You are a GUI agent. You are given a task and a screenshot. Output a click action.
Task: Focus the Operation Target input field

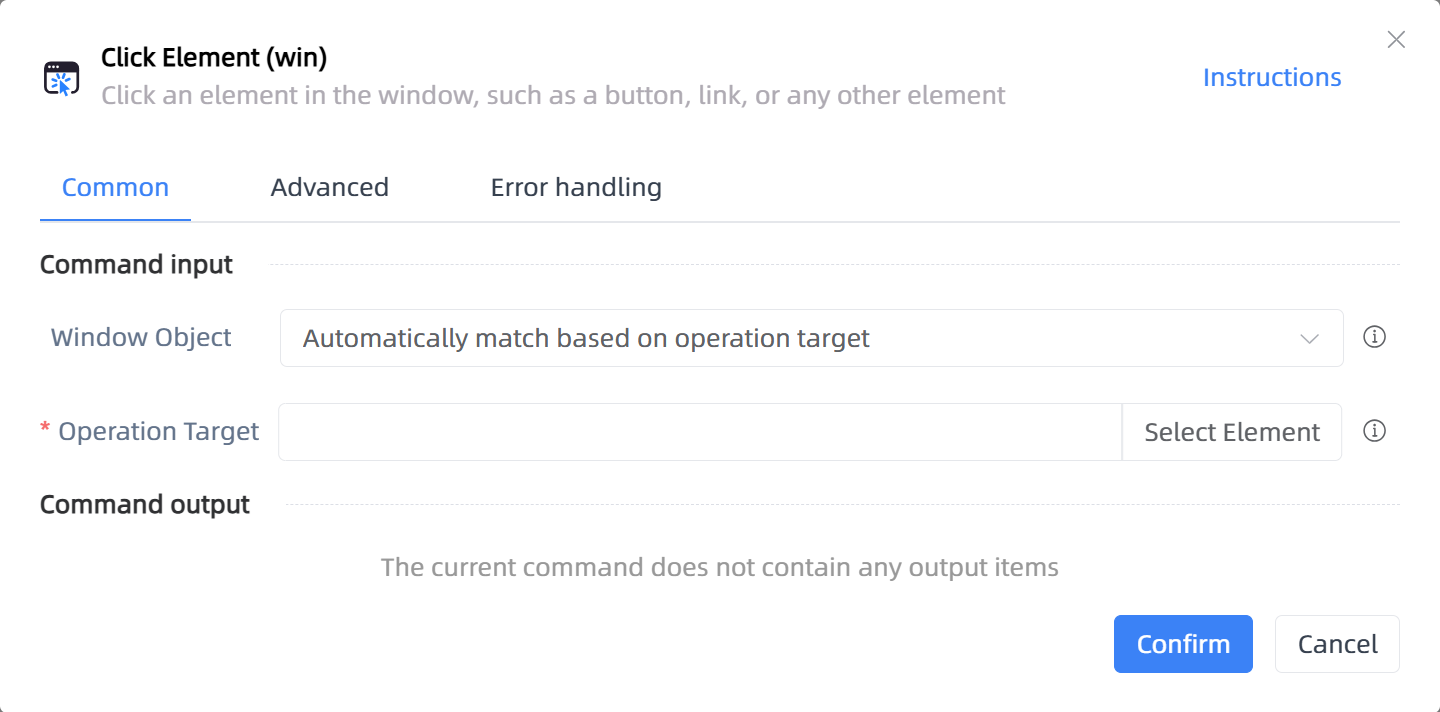tap(700, 432)
